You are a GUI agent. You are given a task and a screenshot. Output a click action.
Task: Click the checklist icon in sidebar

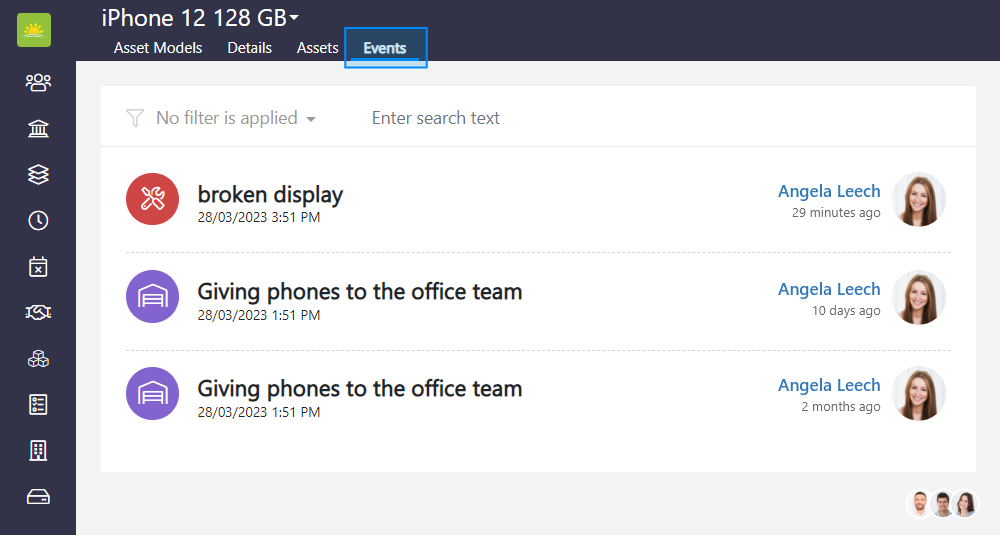click(38, 404)
